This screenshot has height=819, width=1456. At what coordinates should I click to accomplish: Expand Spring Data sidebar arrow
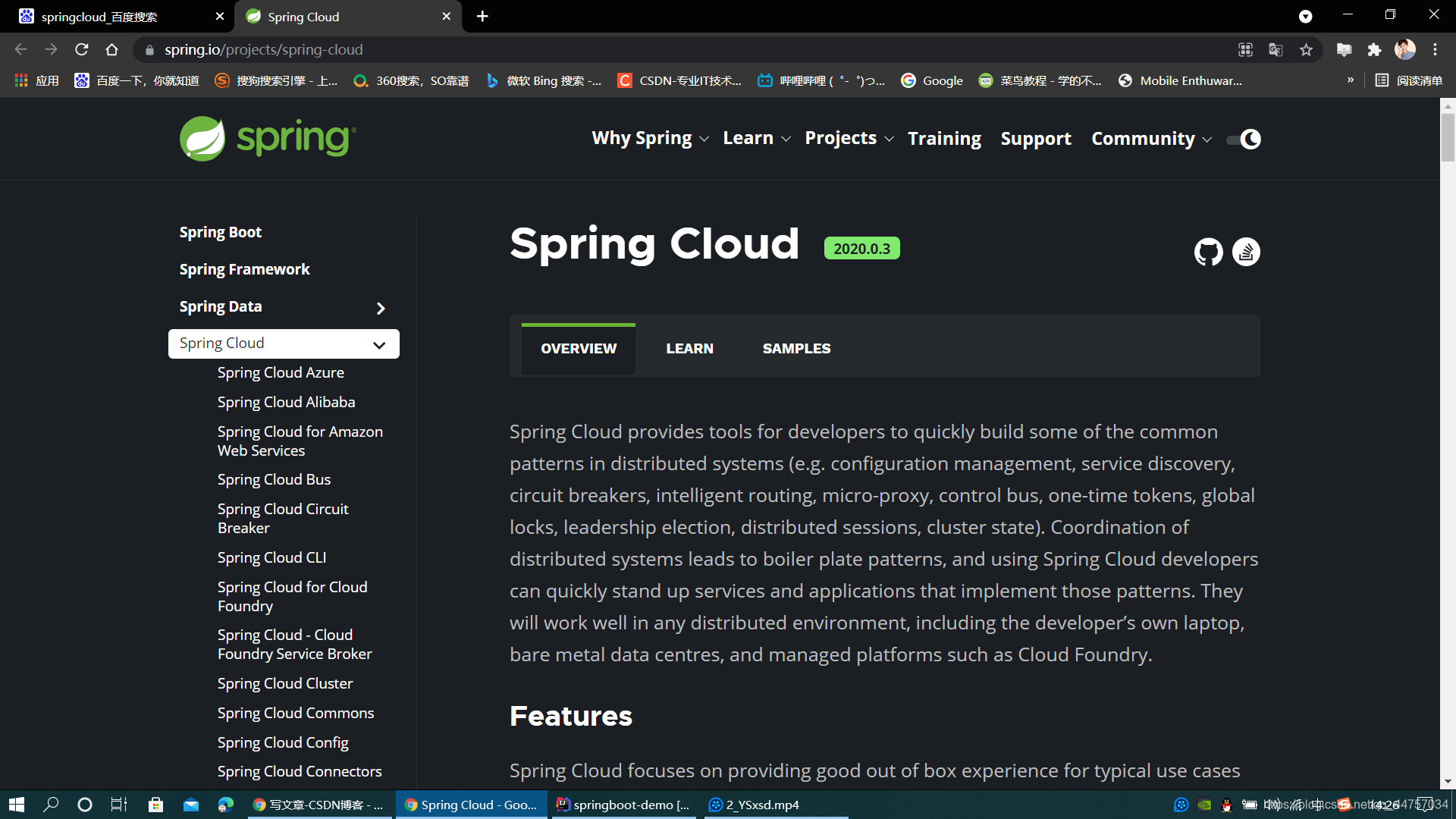(381, 308)
